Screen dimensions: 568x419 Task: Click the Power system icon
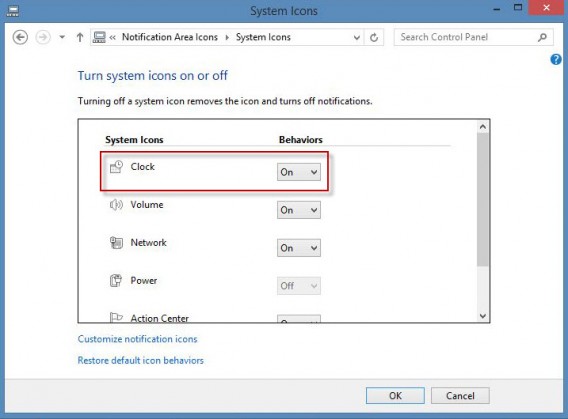[x=116, y=281]
